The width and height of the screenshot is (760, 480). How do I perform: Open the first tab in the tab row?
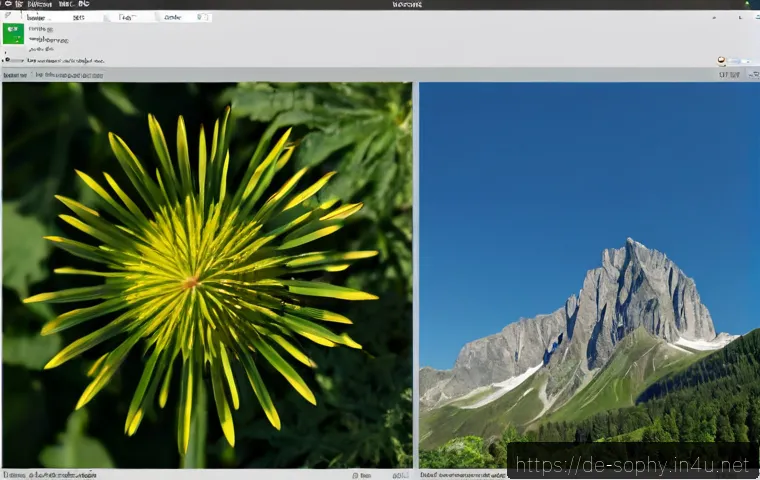point(36,17)
